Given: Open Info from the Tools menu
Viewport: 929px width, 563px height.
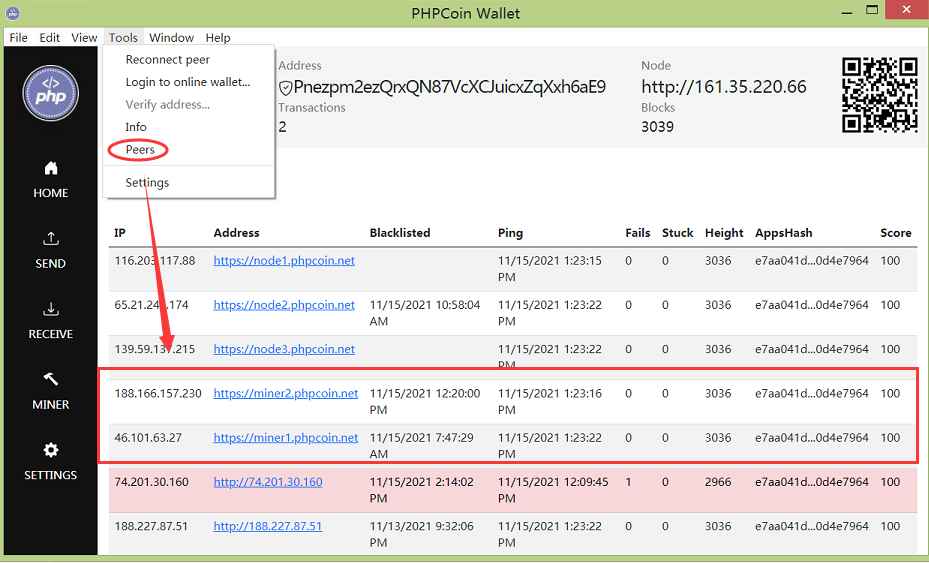Looking at the screenshot, I should (x=136, y=127).
